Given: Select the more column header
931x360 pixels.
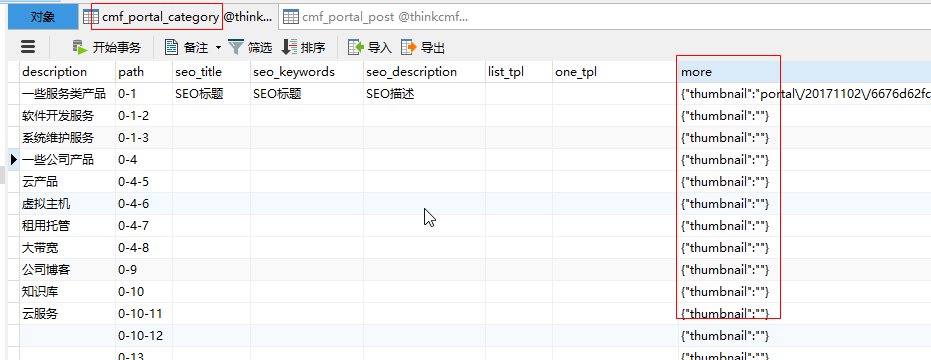Looking at the screenshot, I should pos(805,72).
